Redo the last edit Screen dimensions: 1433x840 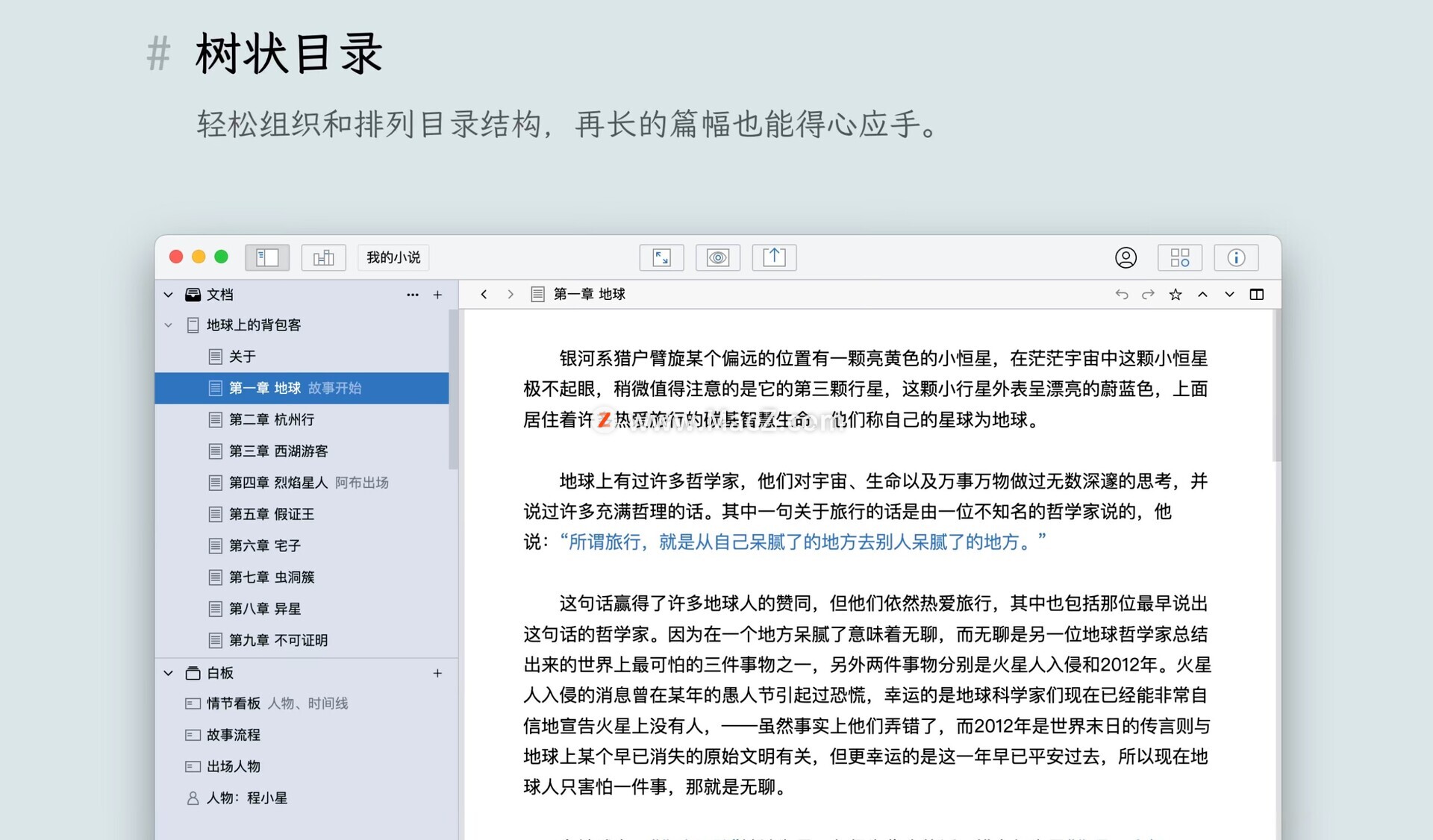tap(1148, 295)
